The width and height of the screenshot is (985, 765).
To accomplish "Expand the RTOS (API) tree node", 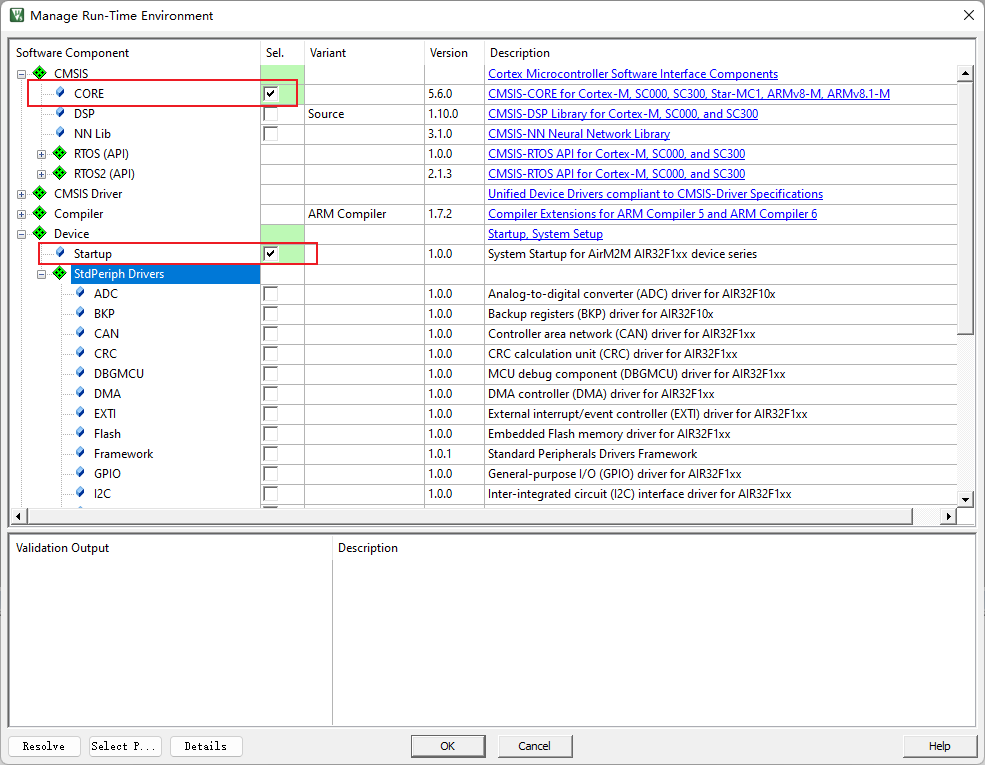I will click(x=41, y=154).
